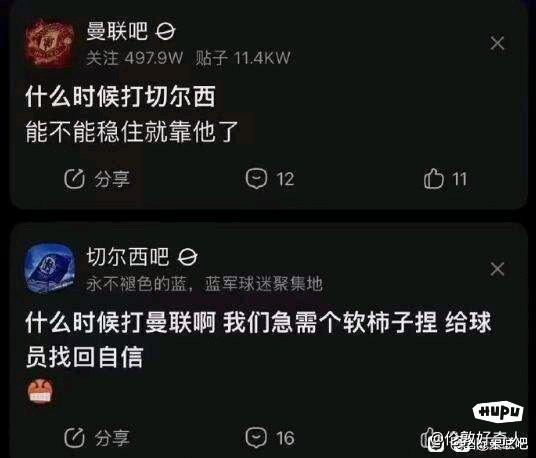Click share icon on 切尔西吧 post
536x458 pixels.
(x=74, y=438)
